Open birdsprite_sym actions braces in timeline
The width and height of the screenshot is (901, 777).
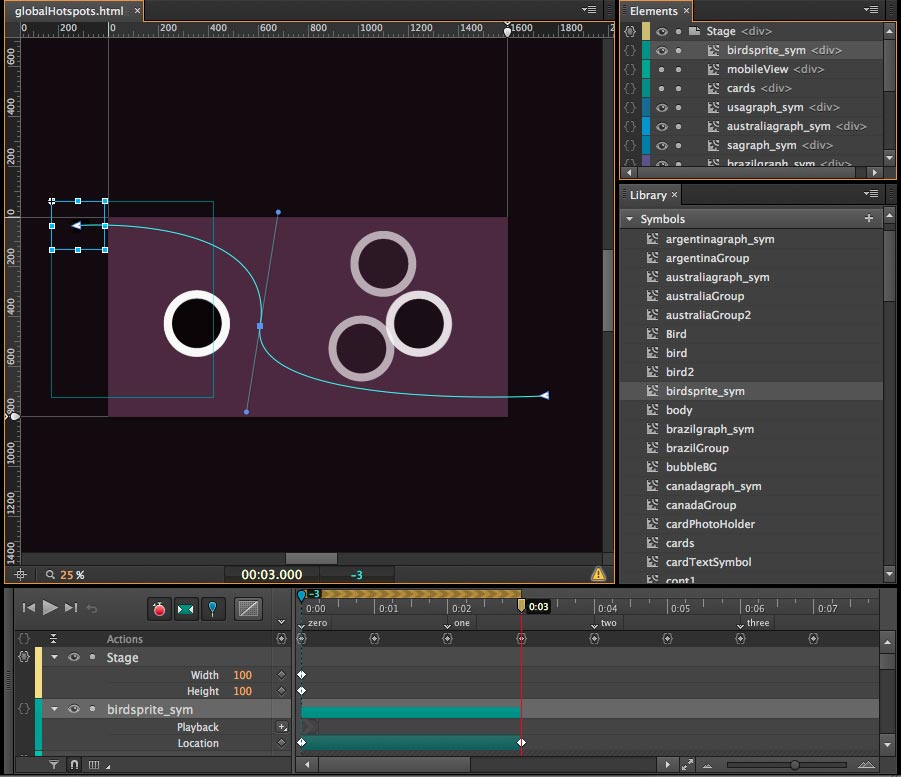click(24, 709)
